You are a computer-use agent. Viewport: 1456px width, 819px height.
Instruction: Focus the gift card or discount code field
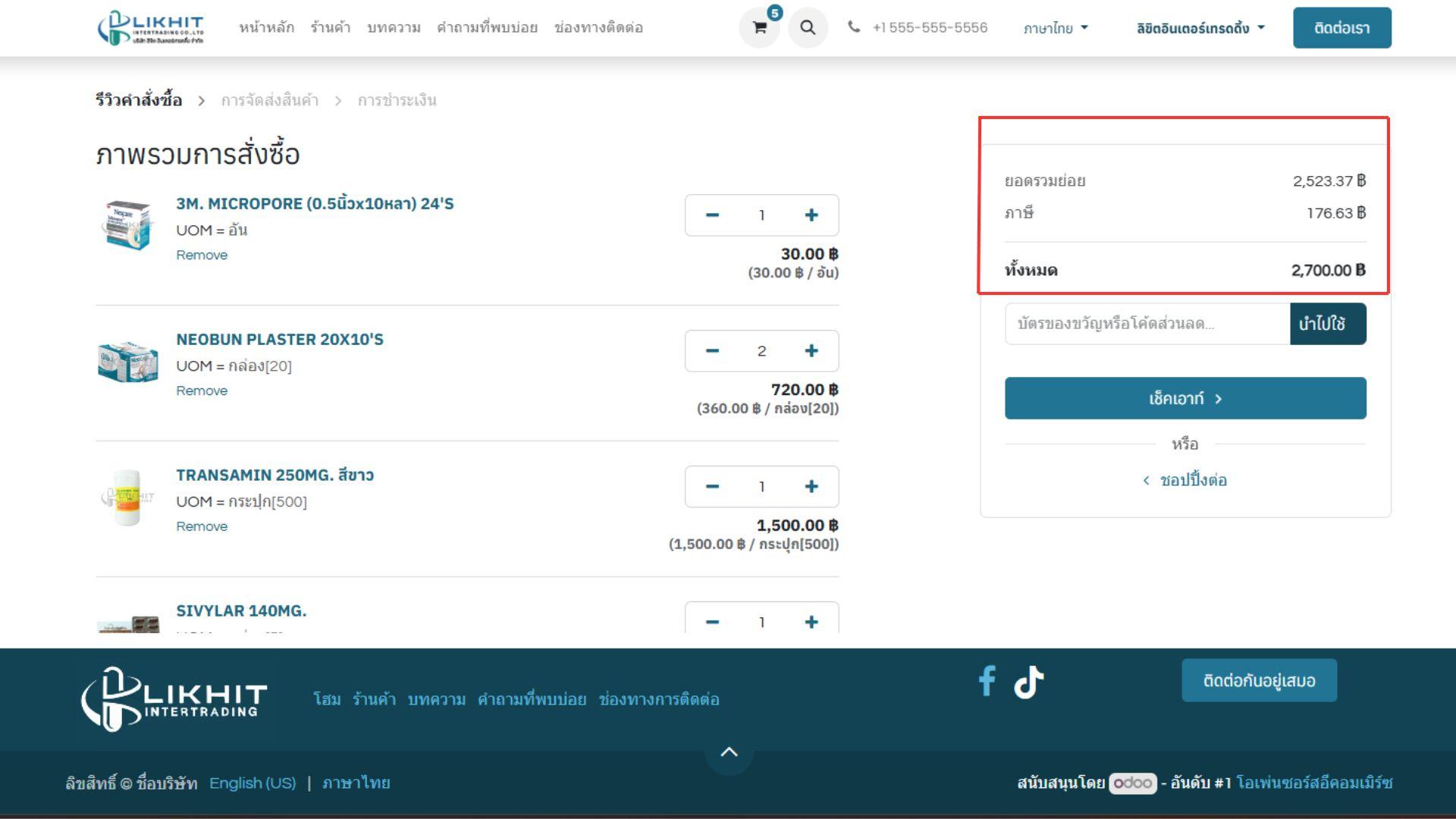pos(1147,324)
